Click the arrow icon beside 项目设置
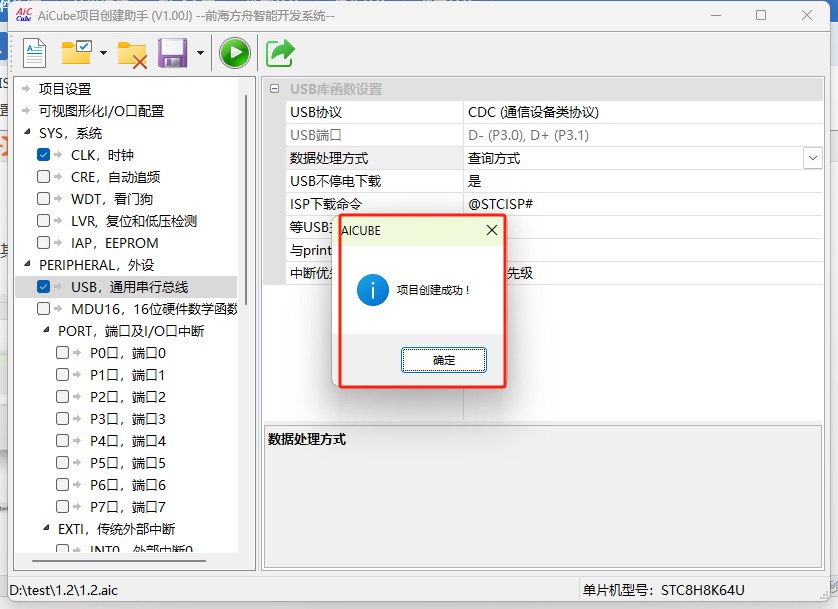Screen dimensions: 838x609 (26, 89)
